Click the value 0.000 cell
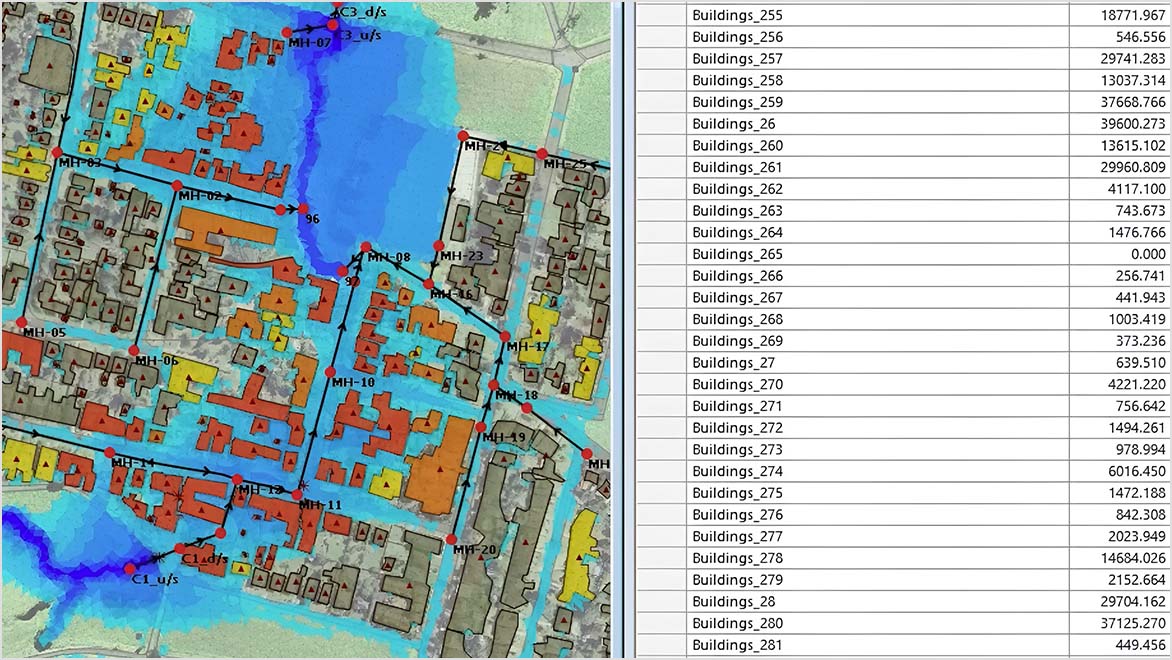1172x660 pixels. (x=1120, y=253)
